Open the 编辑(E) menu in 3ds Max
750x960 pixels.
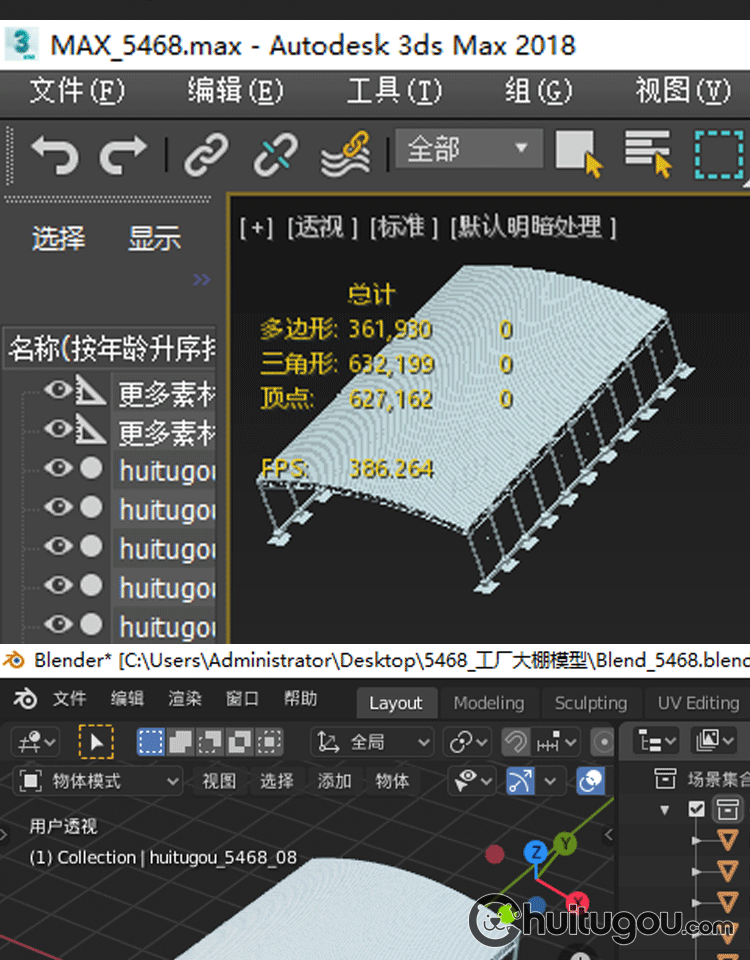tap(235, 91)
